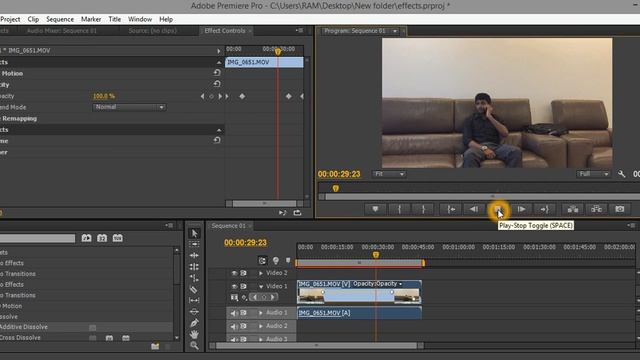The height and width of the screenshot is (360, 640).
Task: Switch to the Effect Controls tab
Action: pos(225,31)
